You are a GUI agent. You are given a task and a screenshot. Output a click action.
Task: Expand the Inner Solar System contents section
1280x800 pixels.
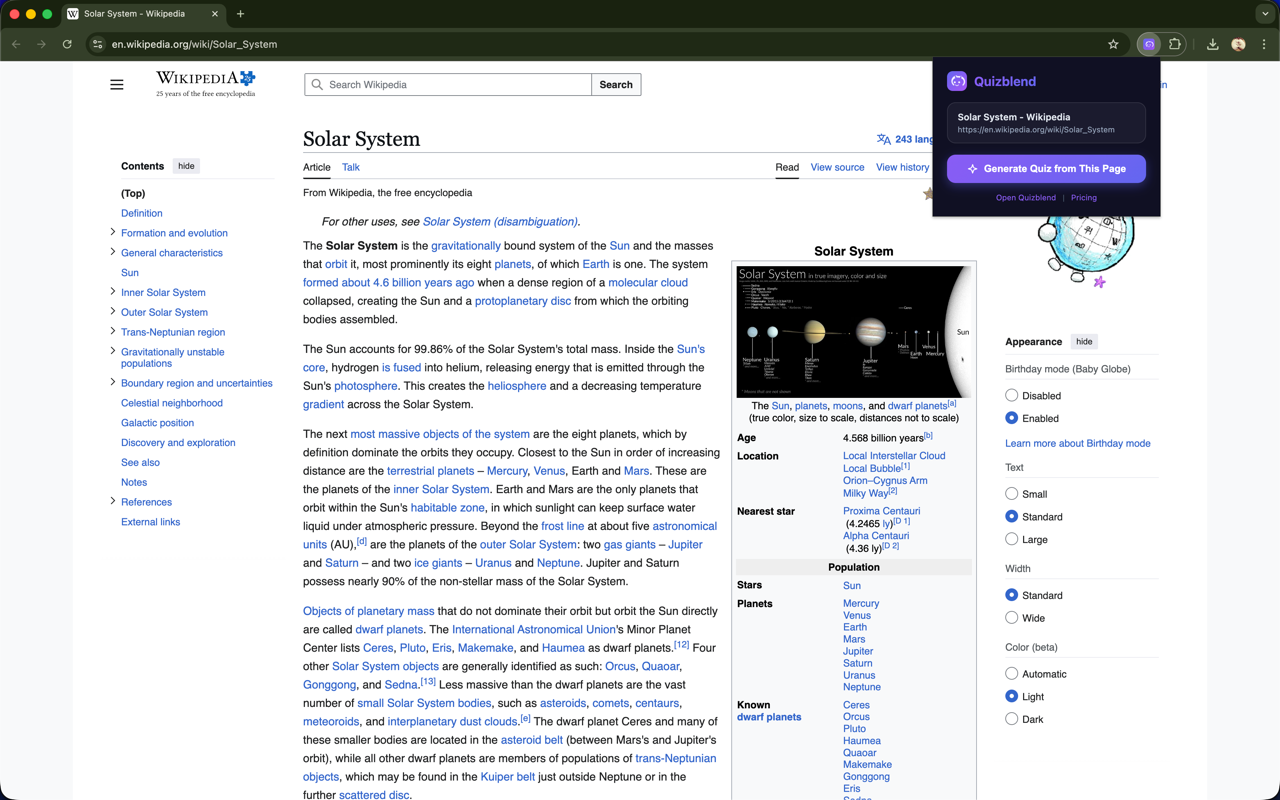tap(112, 292)
